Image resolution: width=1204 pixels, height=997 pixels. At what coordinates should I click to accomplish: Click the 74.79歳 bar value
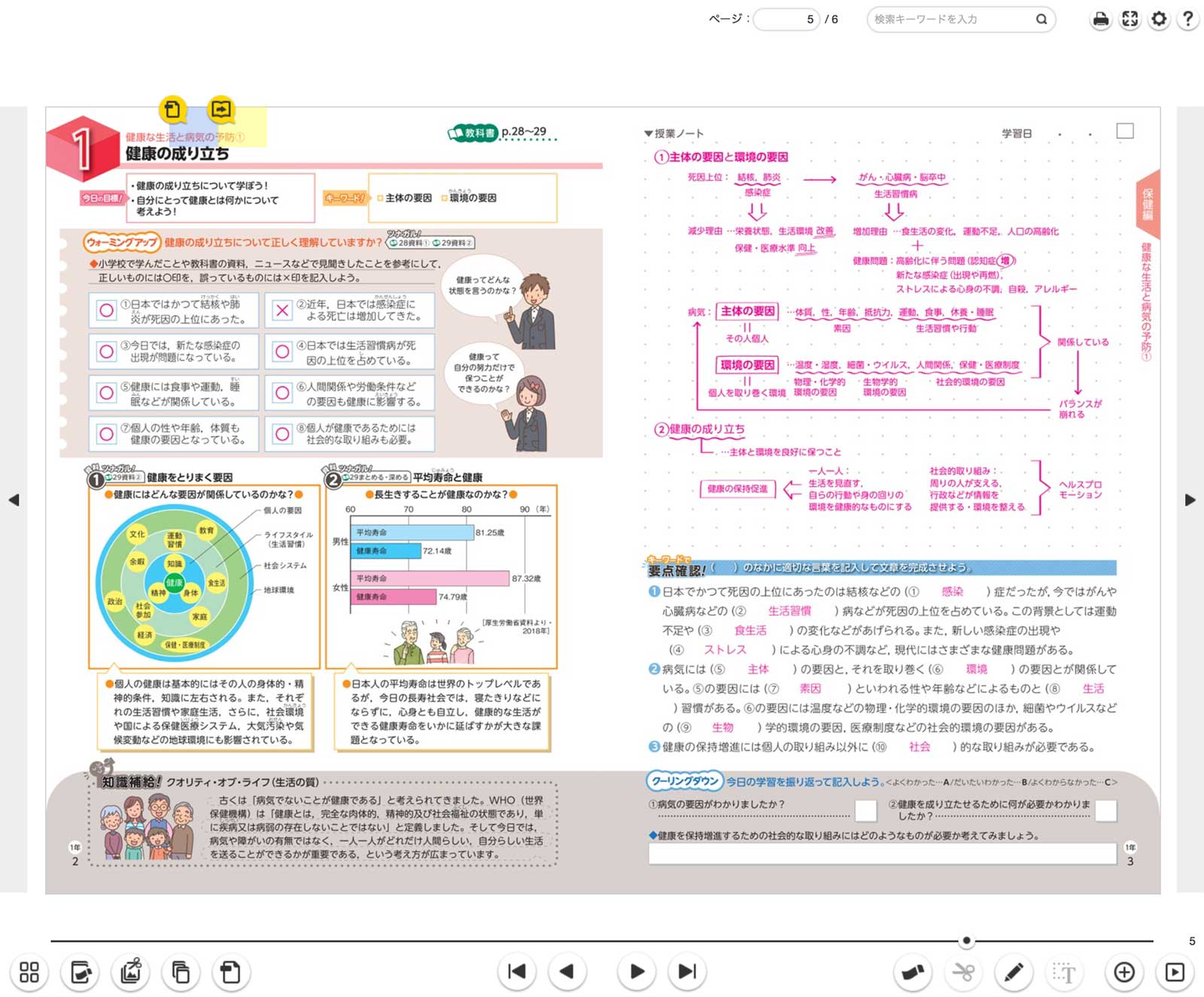point(453,597)
